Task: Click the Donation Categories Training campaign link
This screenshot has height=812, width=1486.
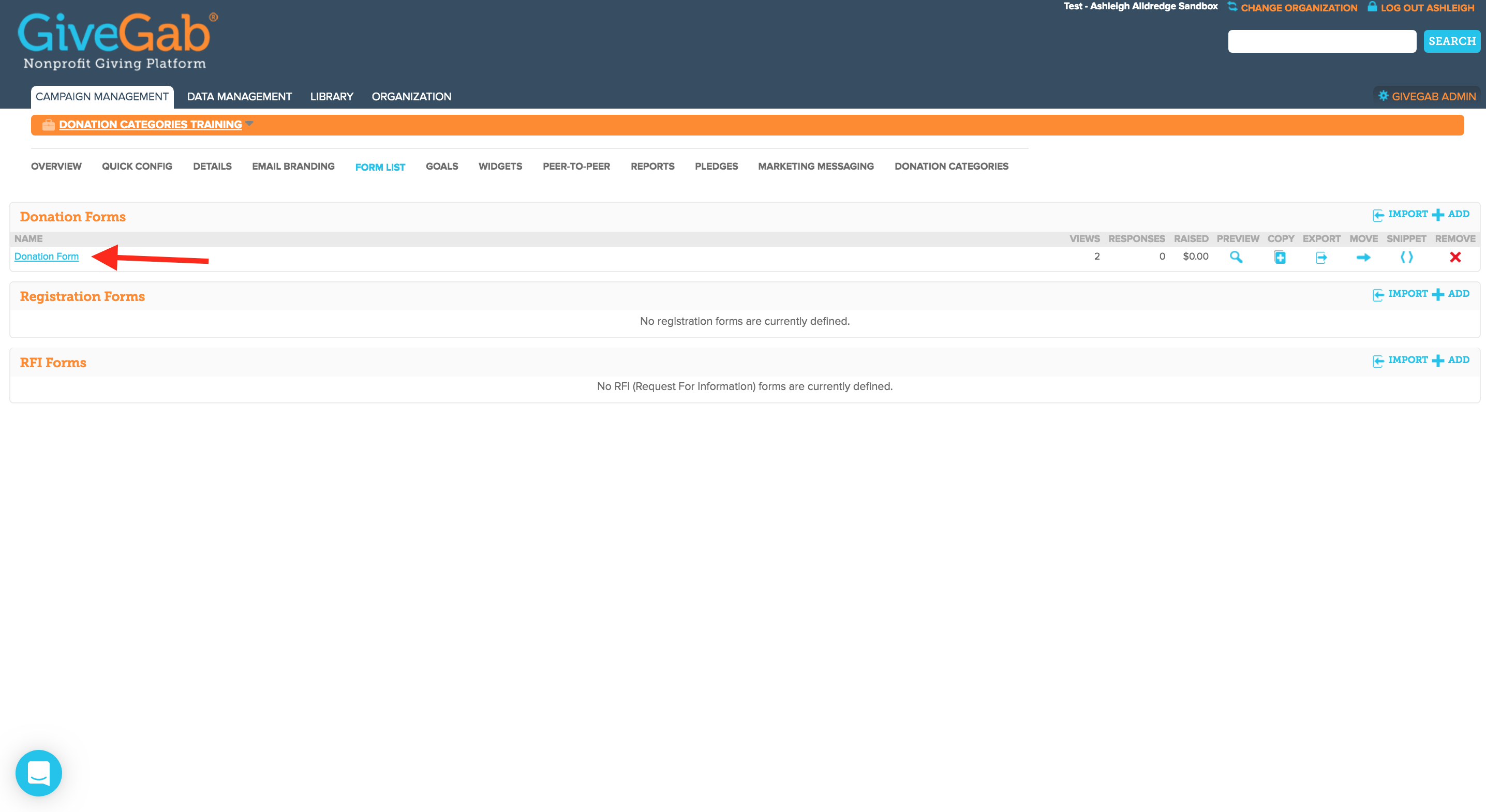Action: click(151, 125)
